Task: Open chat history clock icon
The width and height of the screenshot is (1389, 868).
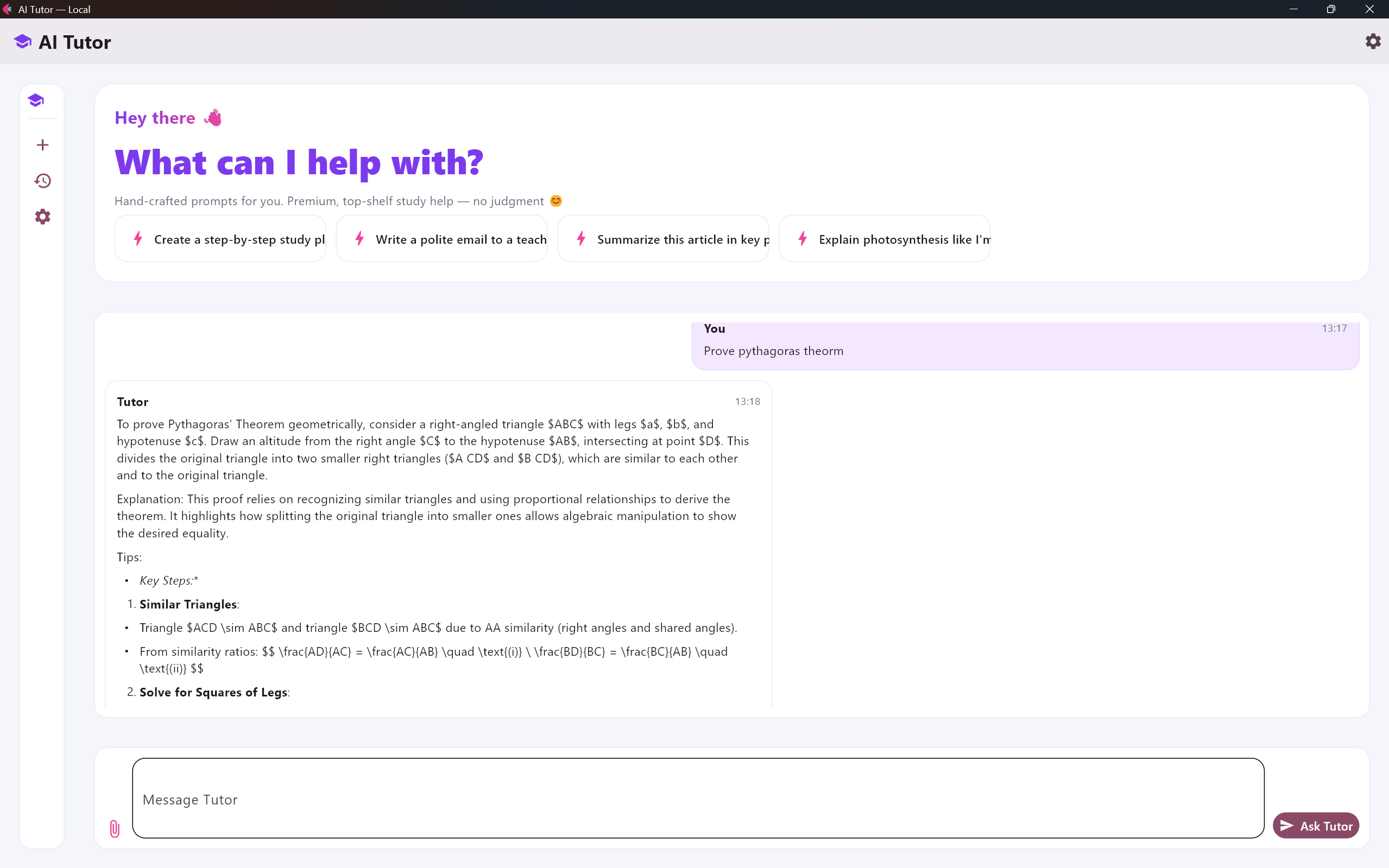Action: click(42, 181)
